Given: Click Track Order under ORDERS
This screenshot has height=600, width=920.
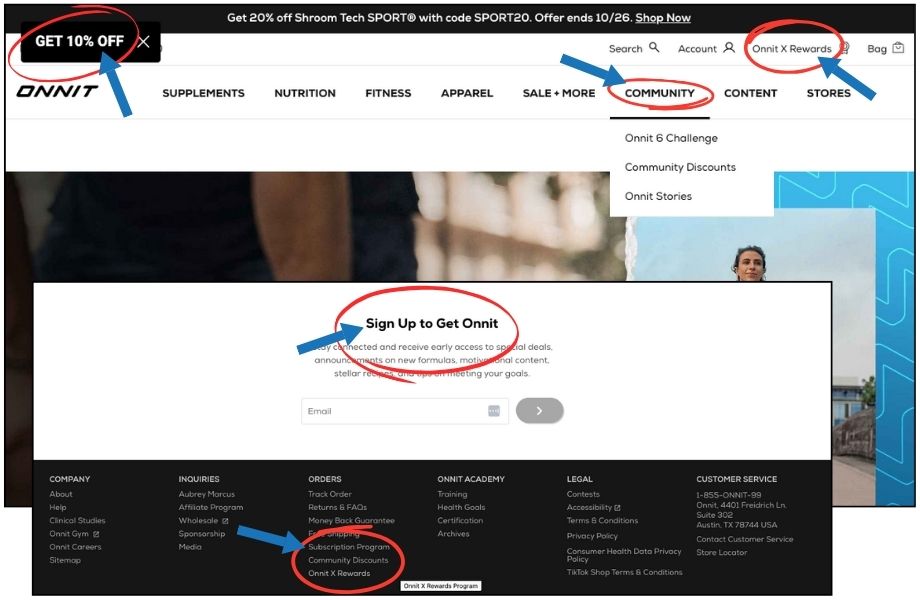Looking at the screenshot, I should tap(330, 493).
